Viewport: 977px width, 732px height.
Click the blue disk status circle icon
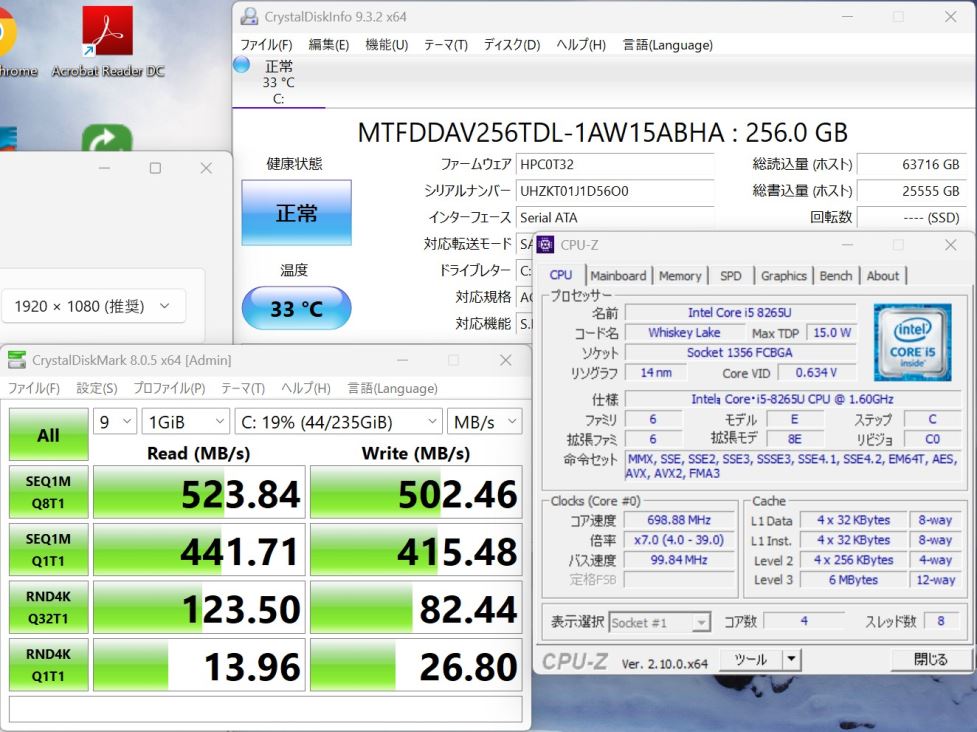pyautogui.click(x=241, y=64)
